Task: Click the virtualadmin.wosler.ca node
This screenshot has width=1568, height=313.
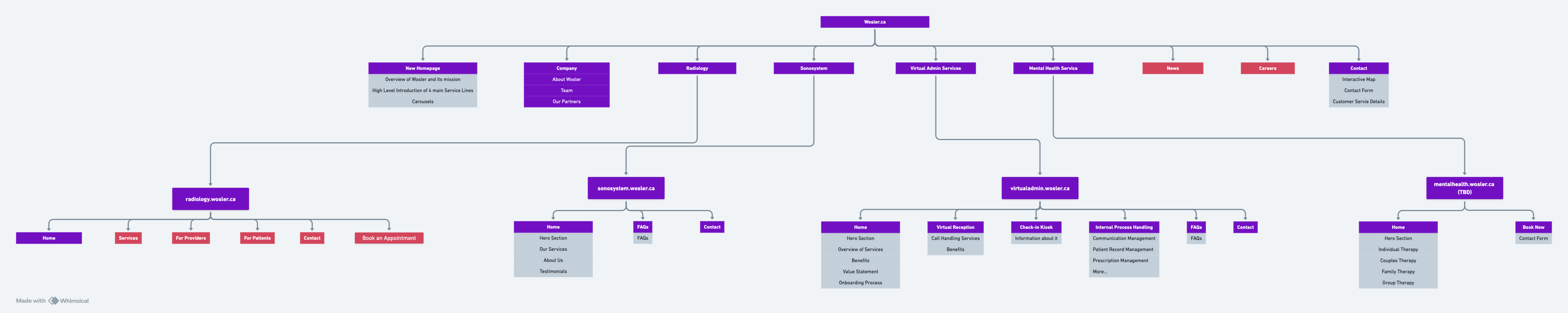Action: coord(1040,188)
